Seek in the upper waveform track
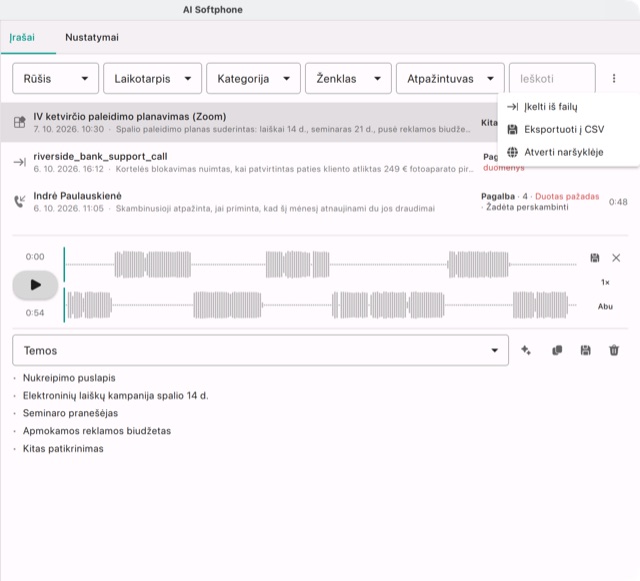The height and width of the screenshot is (581, 640). (320, 265)
